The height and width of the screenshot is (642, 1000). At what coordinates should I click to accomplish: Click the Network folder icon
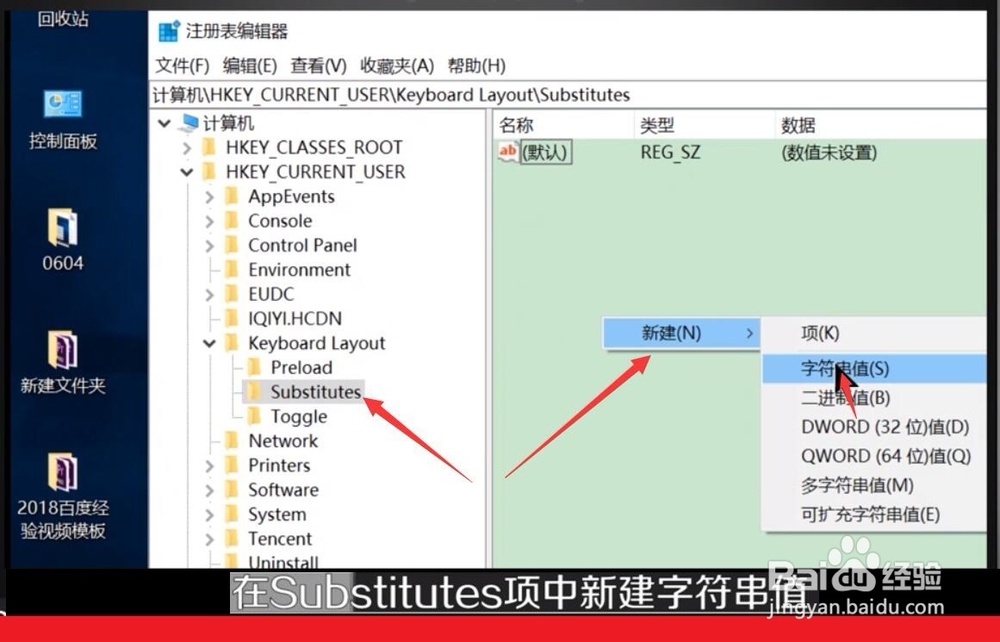[232, 441]
